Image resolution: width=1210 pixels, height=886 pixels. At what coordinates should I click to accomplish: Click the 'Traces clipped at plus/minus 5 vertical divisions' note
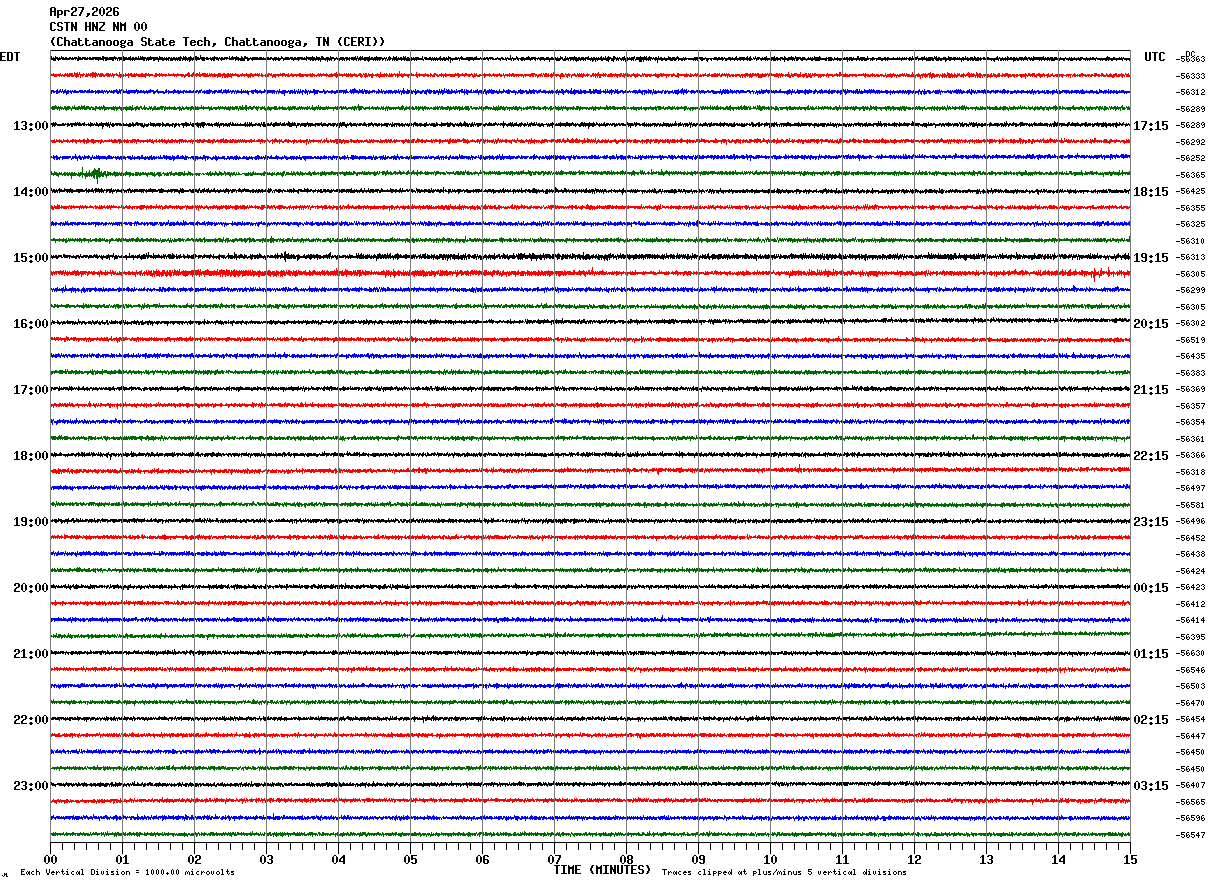[x=784, y=872]
